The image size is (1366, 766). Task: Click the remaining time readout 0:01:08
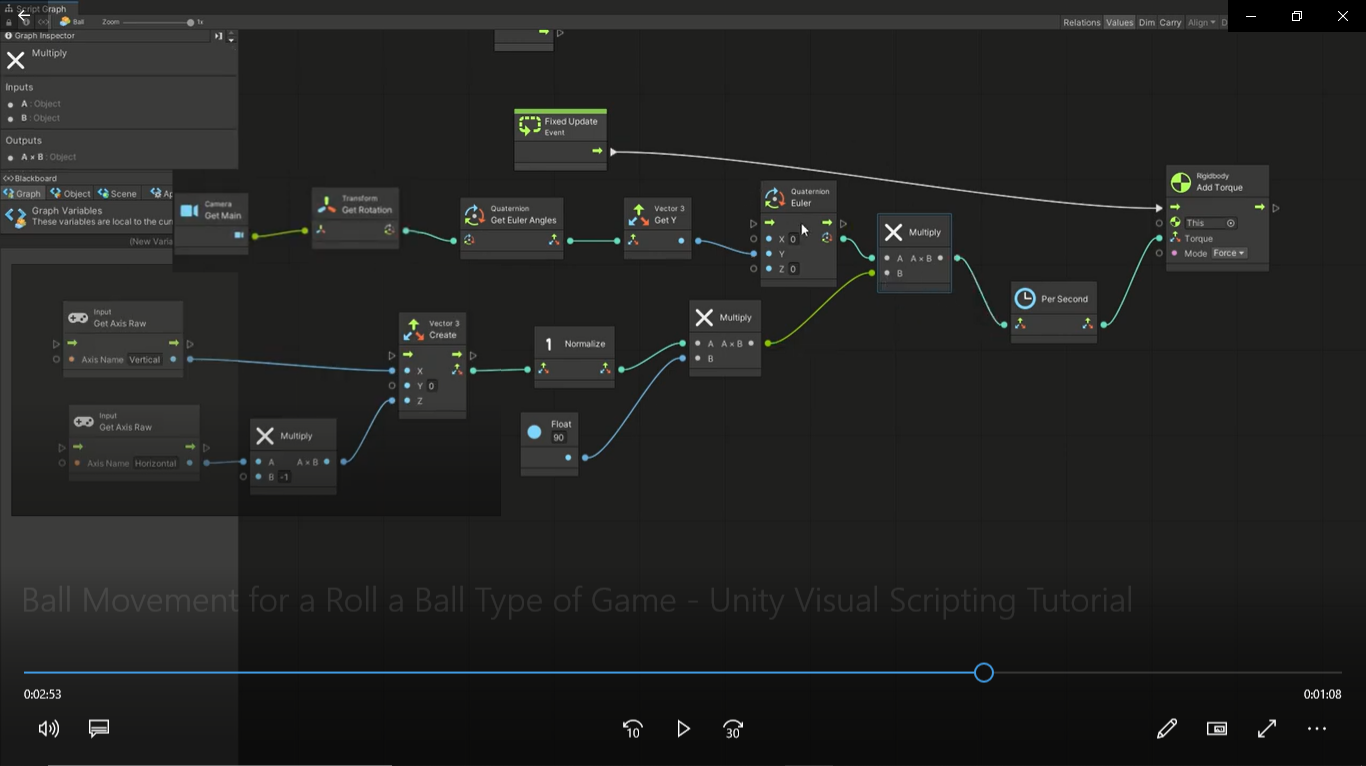click(1322, 694)
